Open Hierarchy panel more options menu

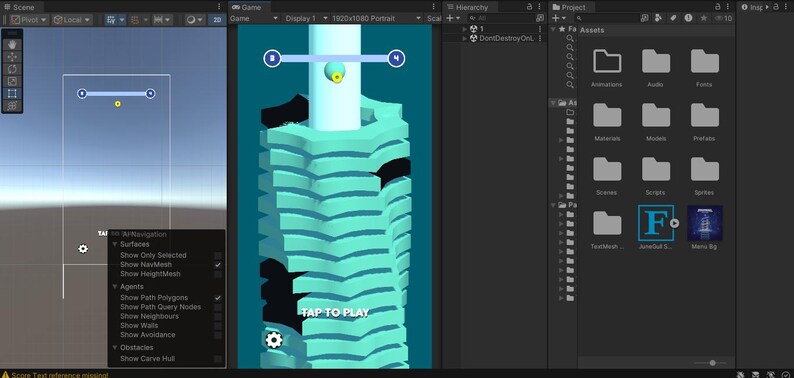coord(539,7)
